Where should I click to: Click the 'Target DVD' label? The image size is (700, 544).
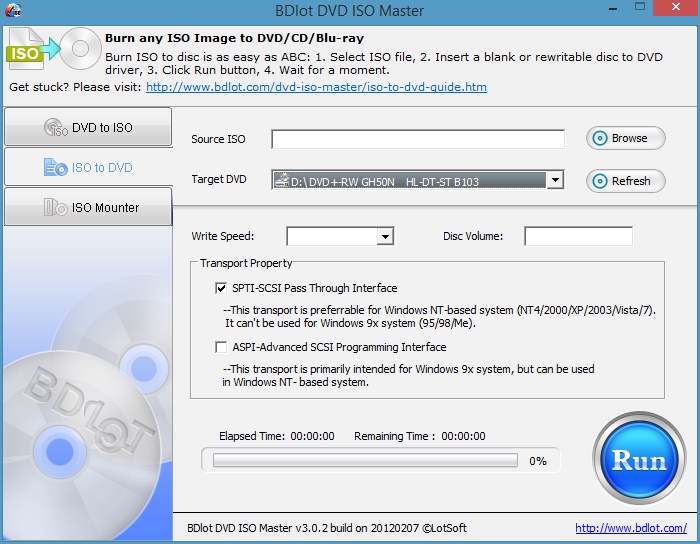(219, 179)
